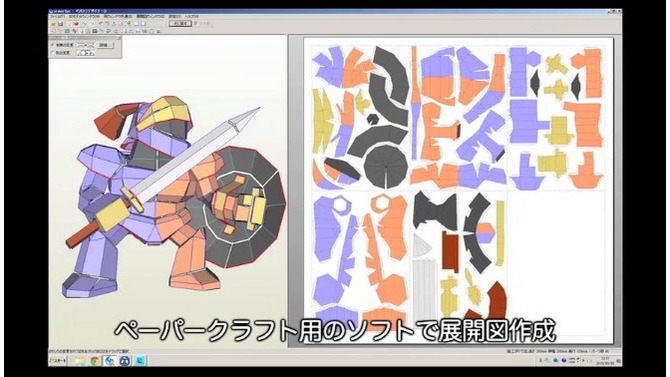Image resolution: width=670 pixels, height=377 pixels.
Task: Click the Open file folder icon
Action: [53, 24]
